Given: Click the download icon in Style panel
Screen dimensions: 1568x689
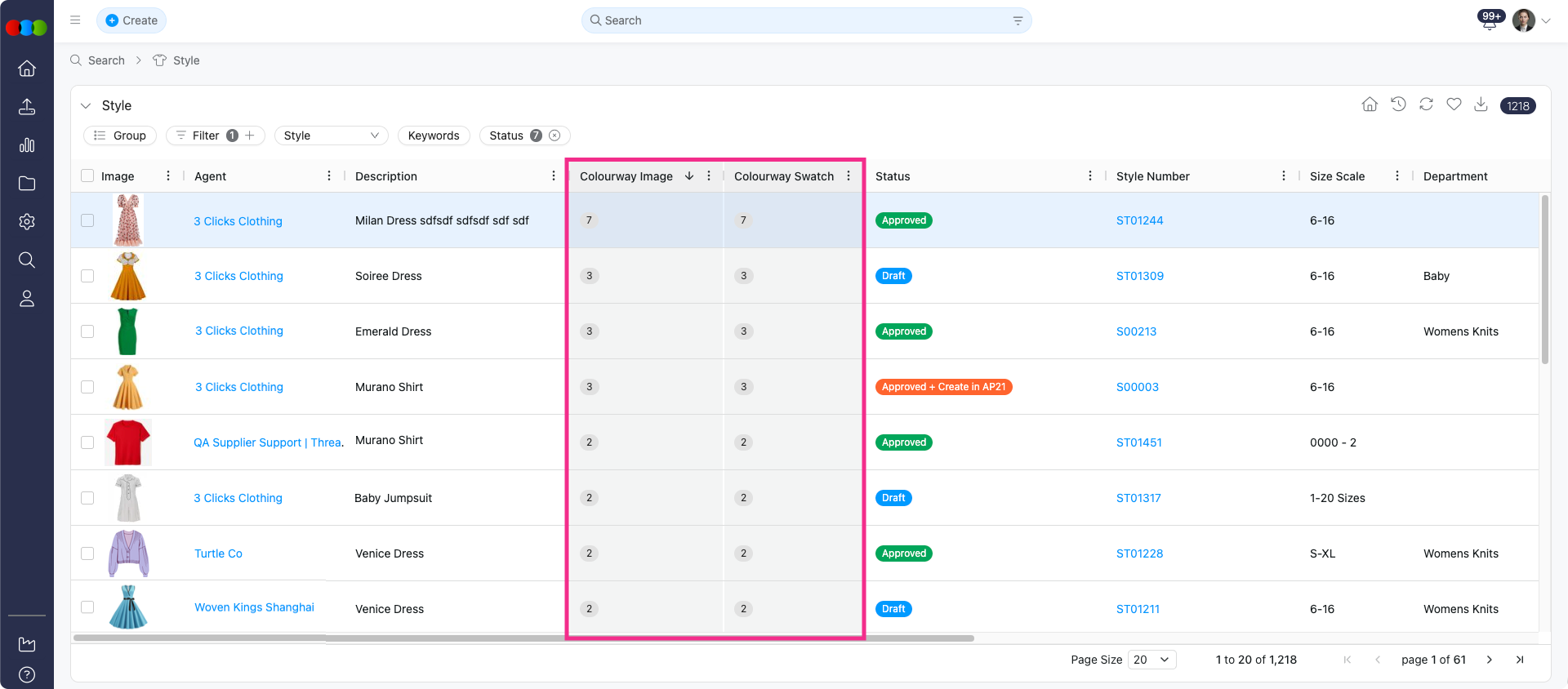Looking at the screenshot, I should click(x=1481, y=104).
